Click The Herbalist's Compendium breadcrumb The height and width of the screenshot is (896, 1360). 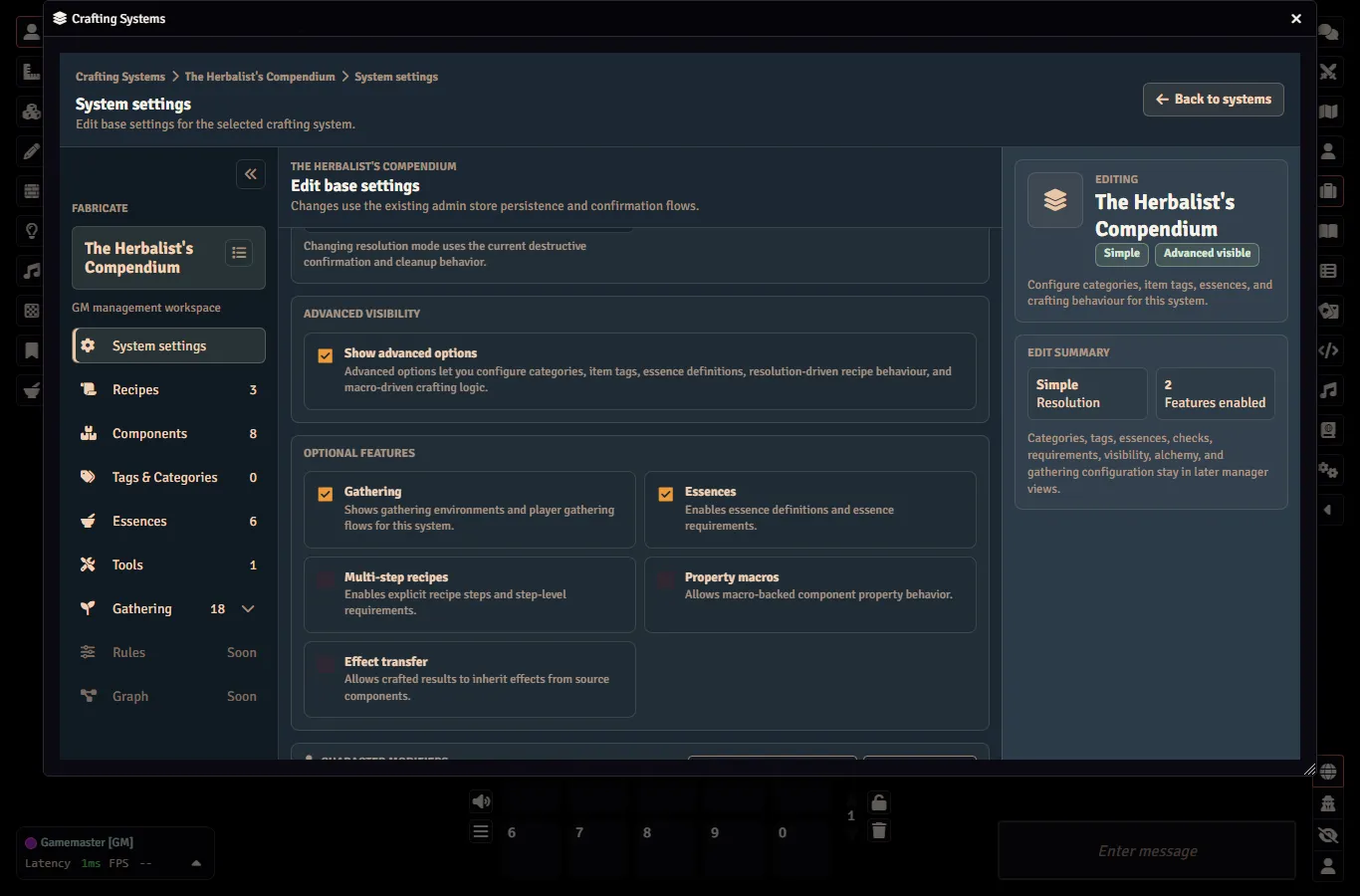click(x=260, y=77)
